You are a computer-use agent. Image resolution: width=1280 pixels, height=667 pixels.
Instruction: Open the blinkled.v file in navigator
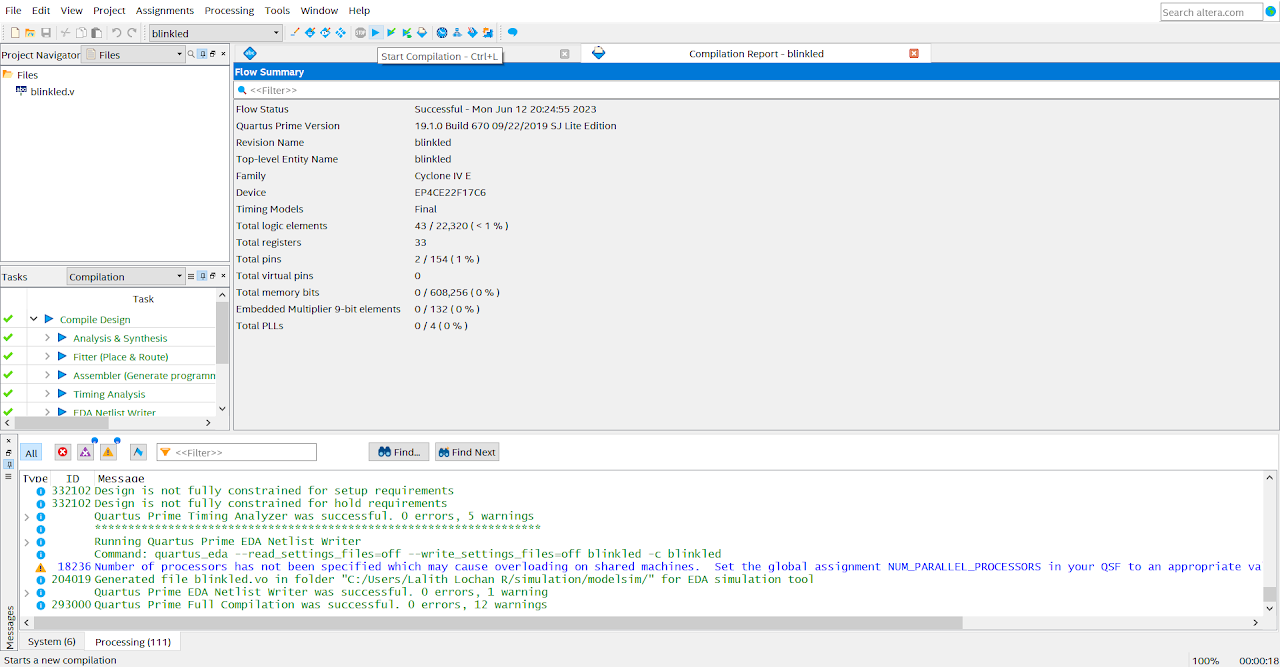coord(52,91)
